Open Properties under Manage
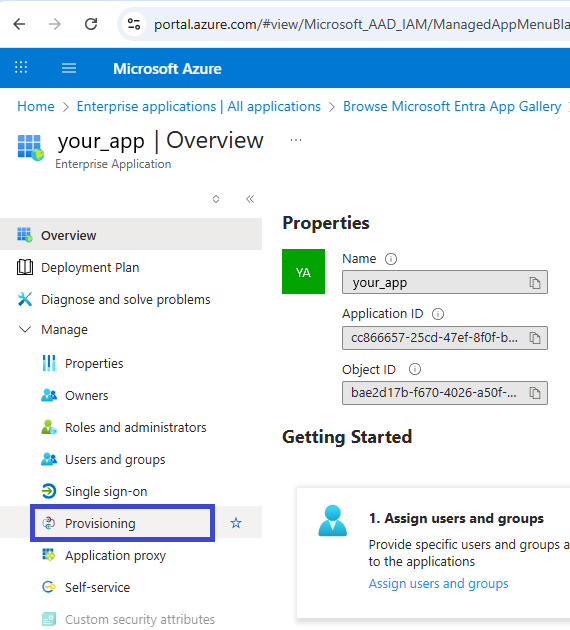570x630 pixels. tap(94, 363)
